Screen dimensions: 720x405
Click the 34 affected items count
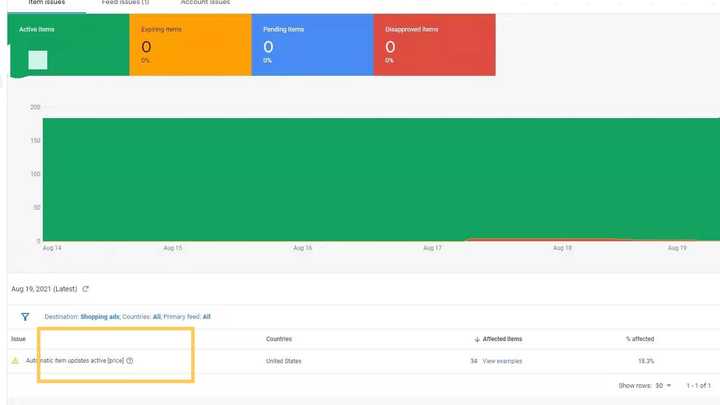[474, 361]
